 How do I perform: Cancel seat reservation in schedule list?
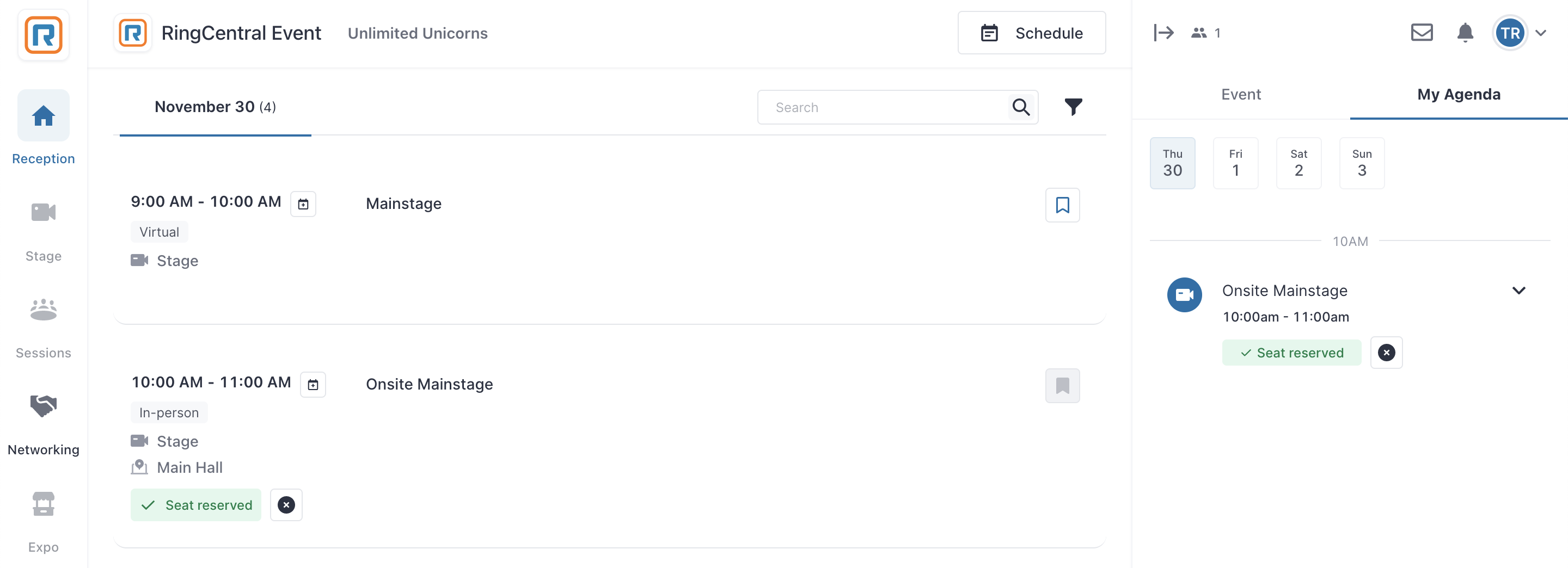286,505
